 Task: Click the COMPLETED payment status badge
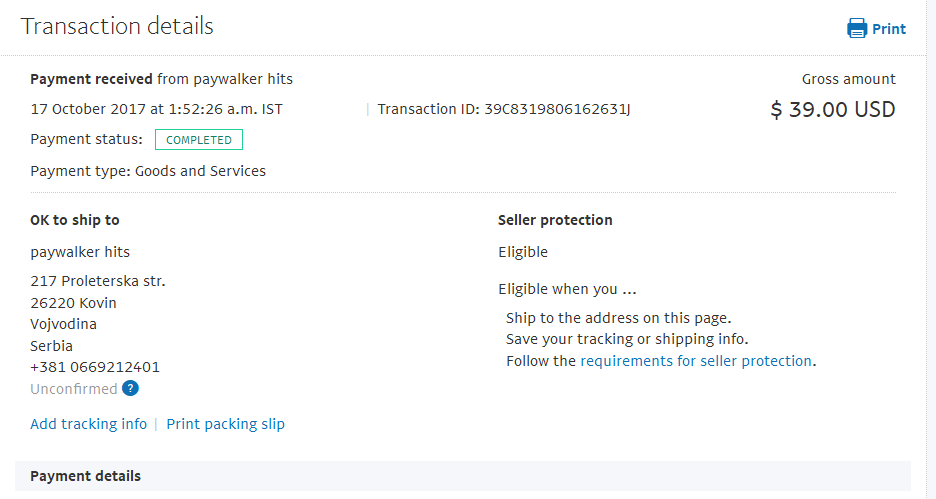199,140
